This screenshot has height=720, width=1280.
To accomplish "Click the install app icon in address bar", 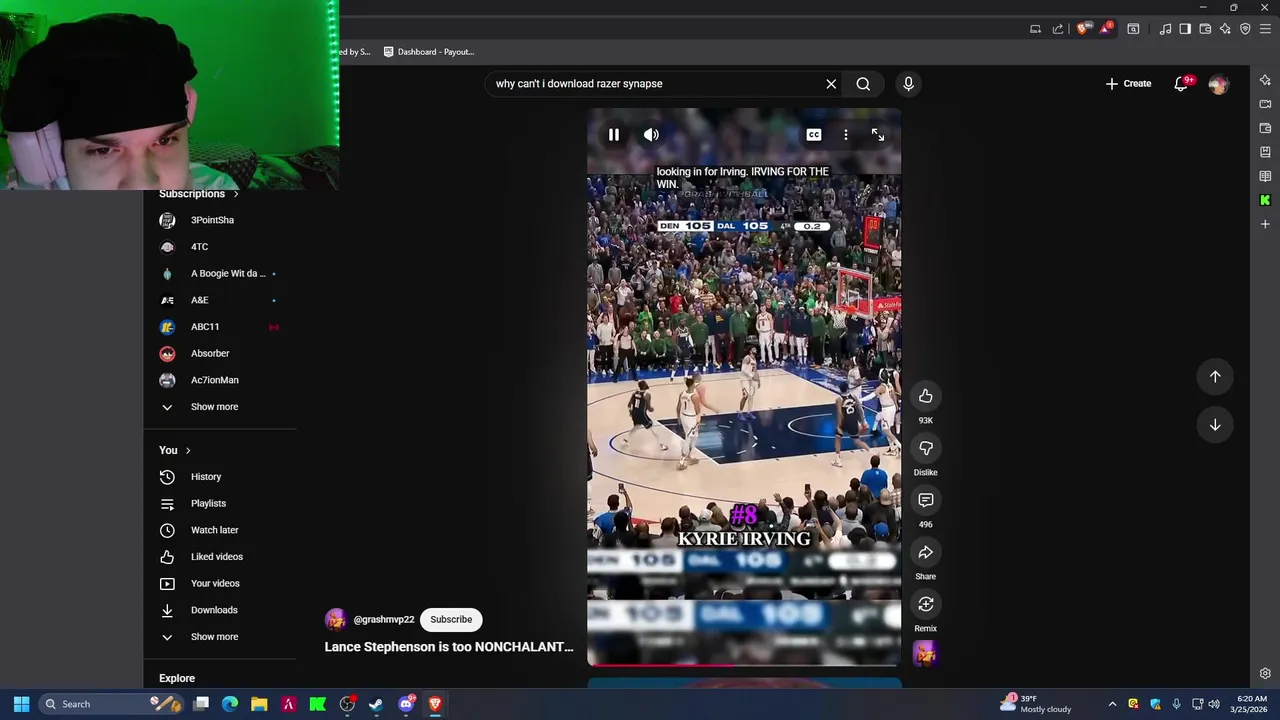I will (1036, 29).
